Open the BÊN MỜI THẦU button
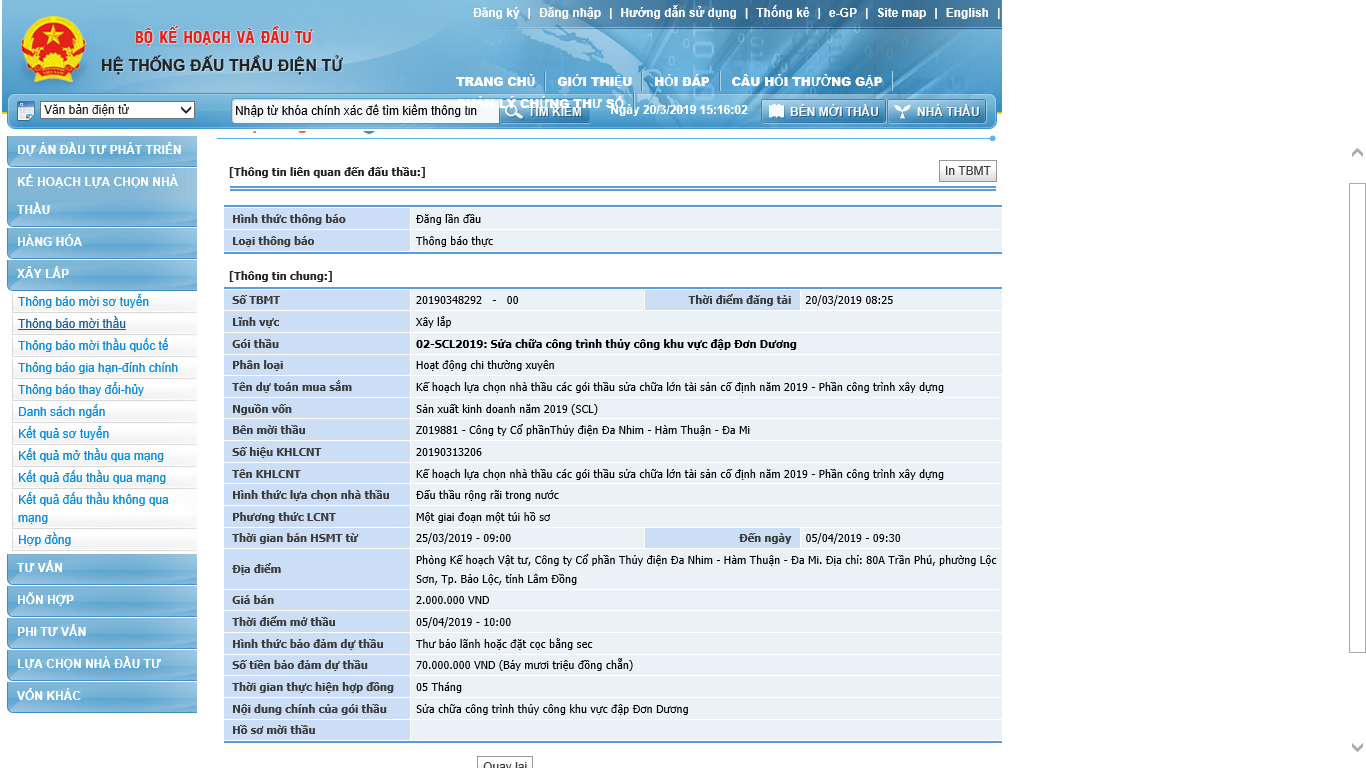1366x768 pixels. tap(824, 111)
